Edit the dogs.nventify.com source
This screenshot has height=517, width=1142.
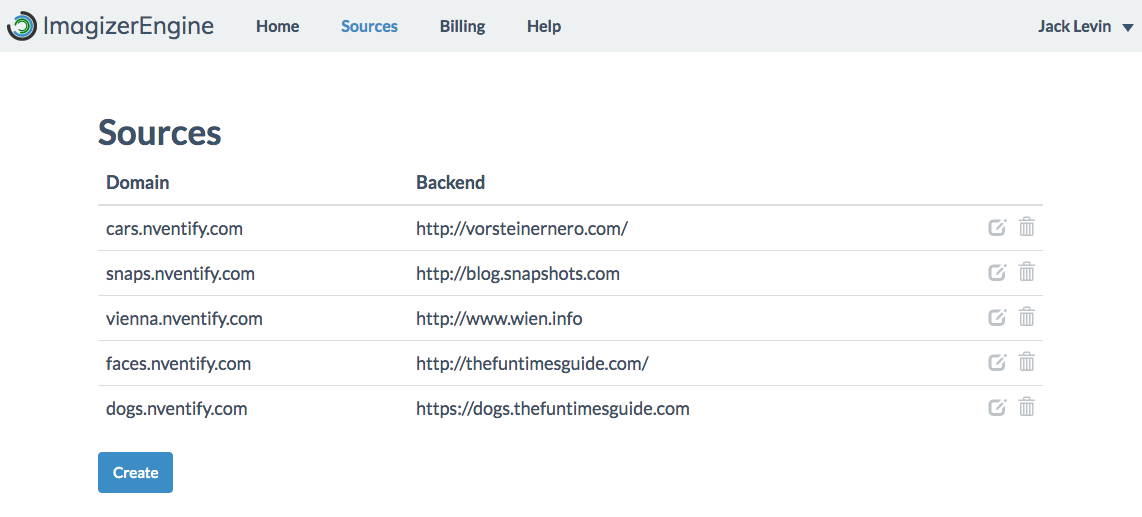(996, 407)
